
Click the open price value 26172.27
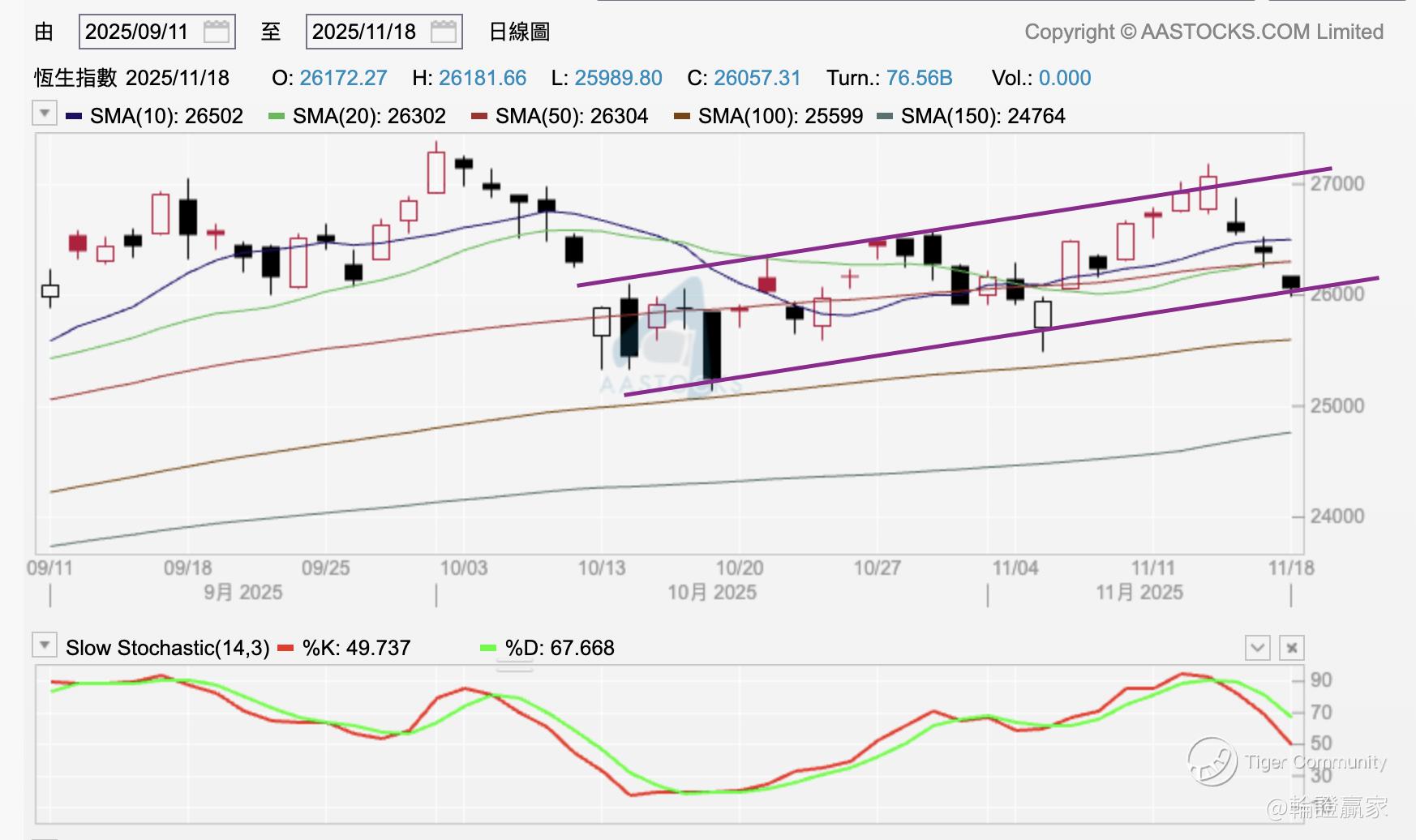click(343, 78)
